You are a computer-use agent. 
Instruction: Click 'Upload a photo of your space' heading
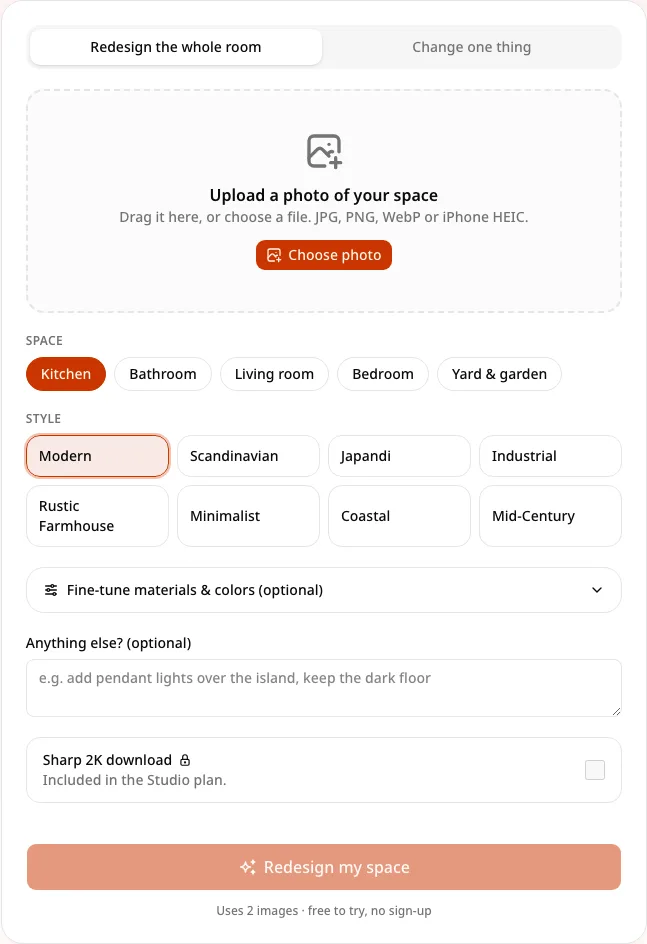tap(324, 195)
